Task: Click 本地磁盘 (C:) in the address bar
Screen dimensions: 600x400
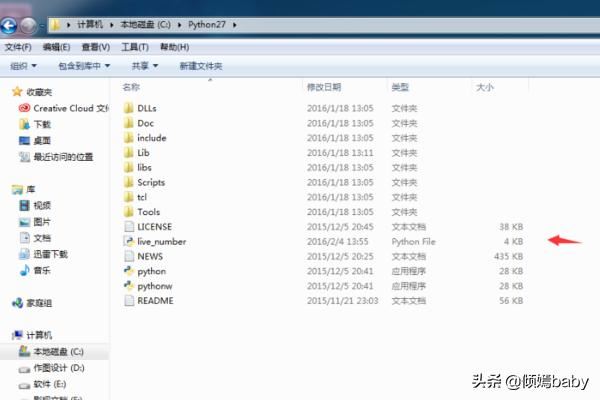Action: 145,24
